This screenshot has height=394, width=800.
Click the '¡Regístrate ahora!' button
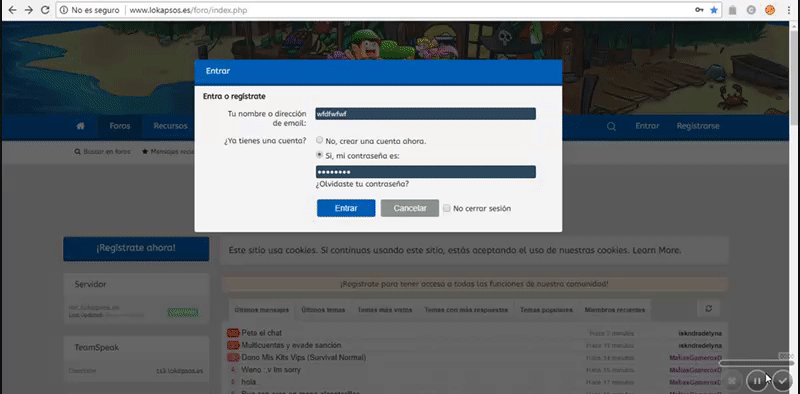[136, 249]
